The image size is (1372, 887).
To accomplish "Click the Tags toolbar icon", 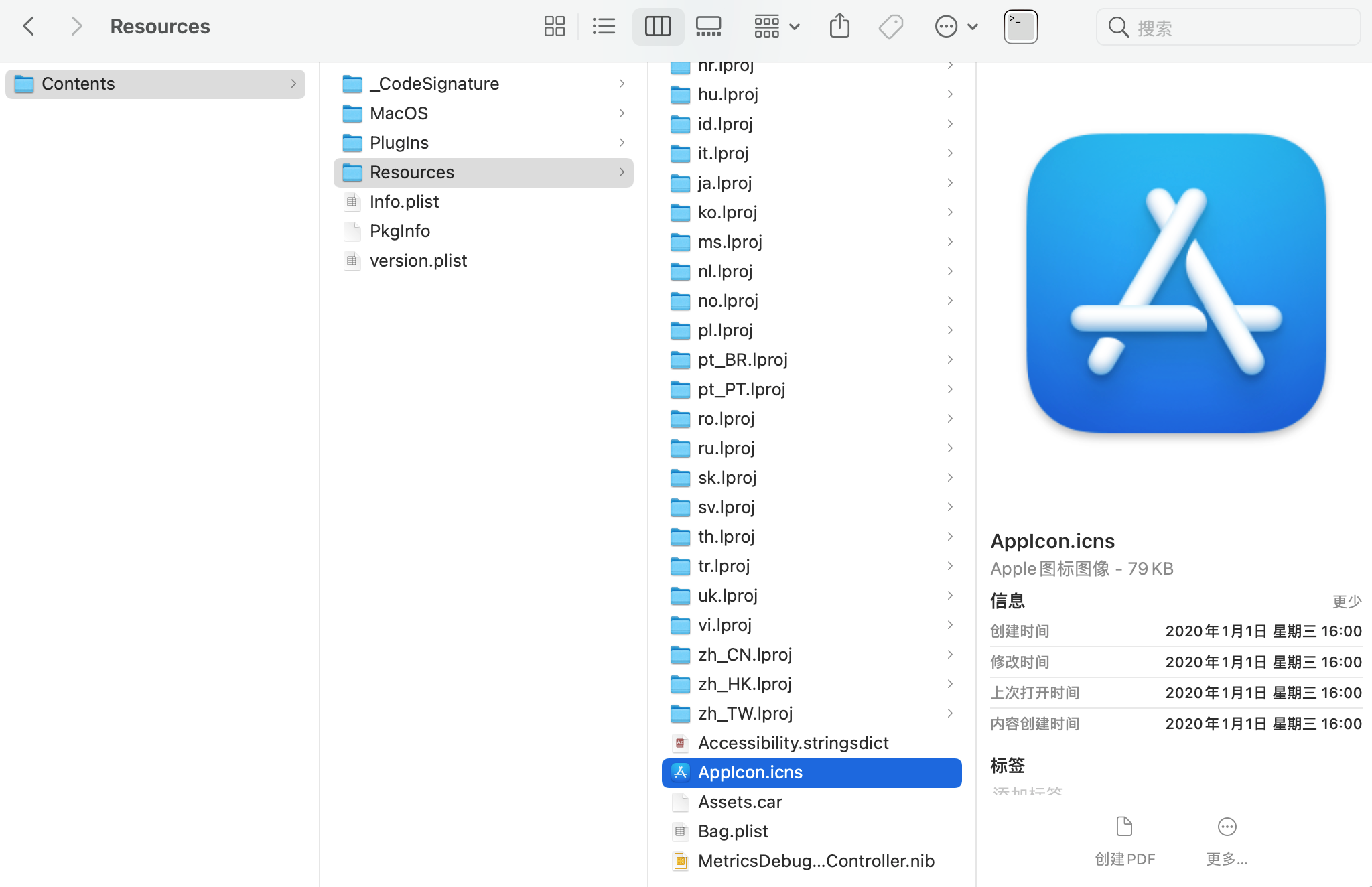I will (x=890, y=27).
